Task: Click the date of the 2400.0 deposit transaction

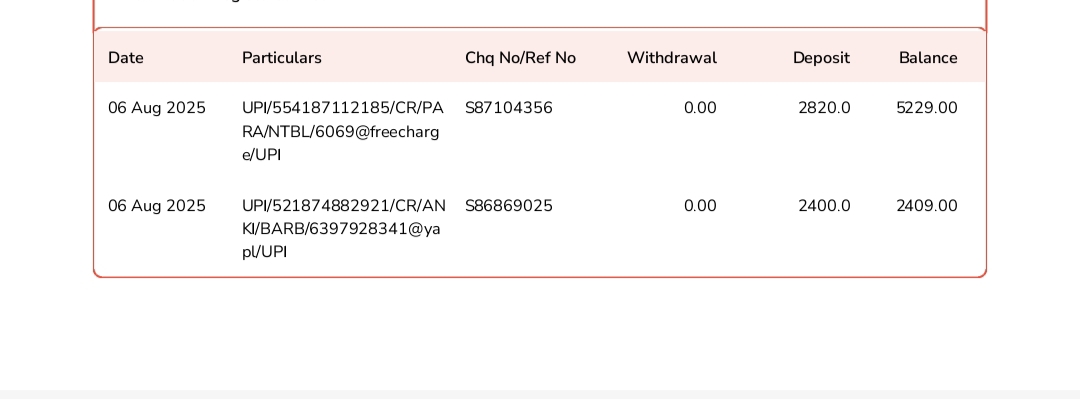Action: 157,206
